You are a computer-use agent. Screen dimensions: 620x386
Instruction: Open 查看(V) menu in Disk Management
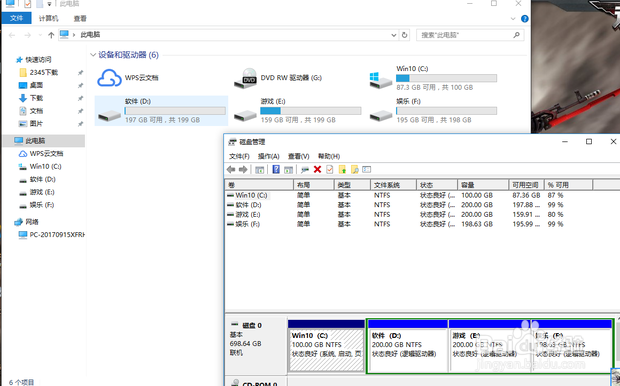[299, 156]
